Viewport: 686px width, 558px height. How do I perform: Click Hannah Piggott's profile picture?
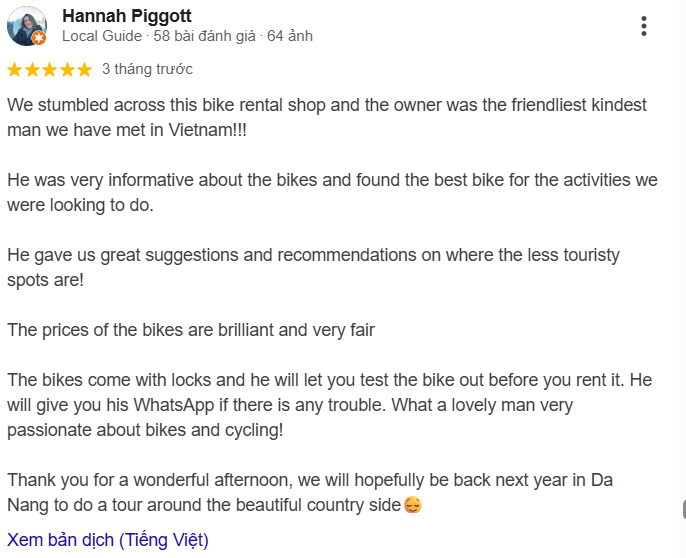[27, 26]
